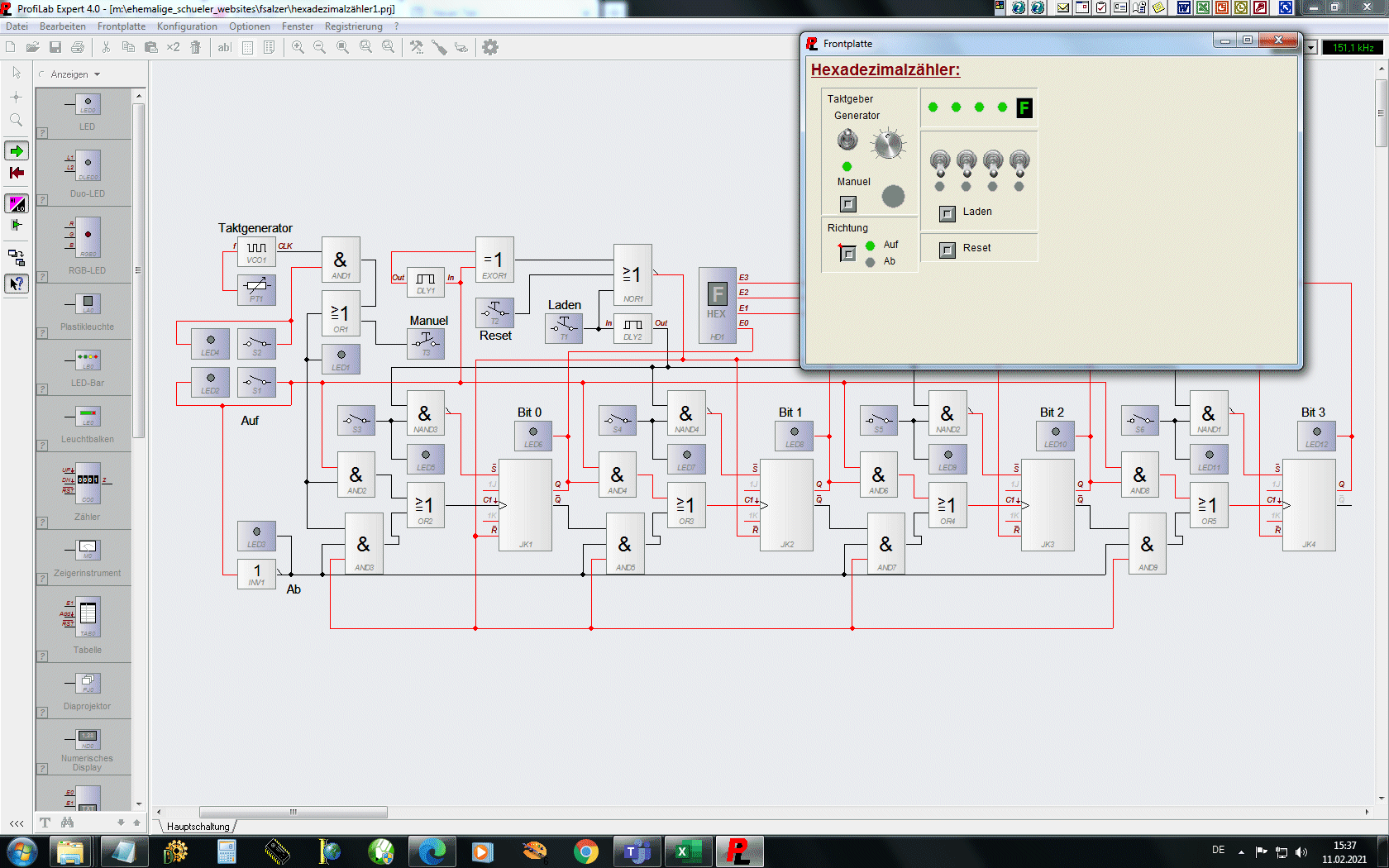Flip the third load toggle switch
Viewport: 1389px width, 868px height.
993,162
